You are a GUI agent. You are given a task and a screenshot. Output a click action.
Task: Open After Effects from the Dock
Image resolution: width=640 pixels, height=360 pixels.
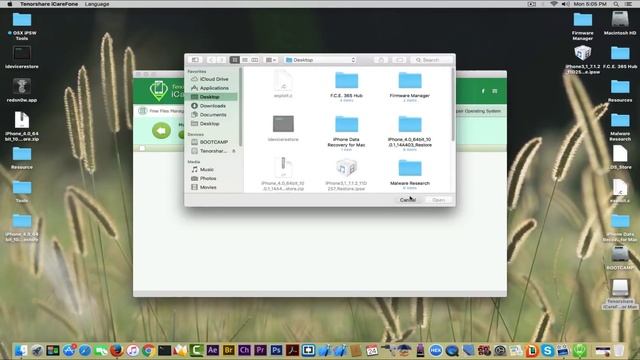tap(213, 350)
